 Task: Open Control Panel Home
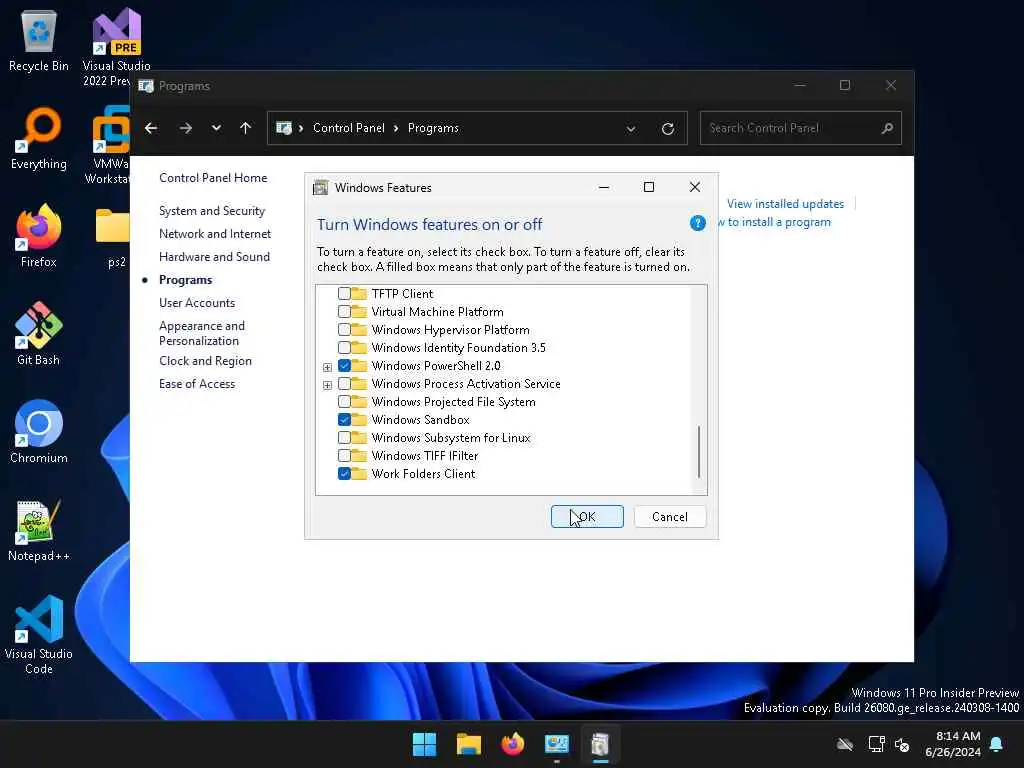(213, 178)
